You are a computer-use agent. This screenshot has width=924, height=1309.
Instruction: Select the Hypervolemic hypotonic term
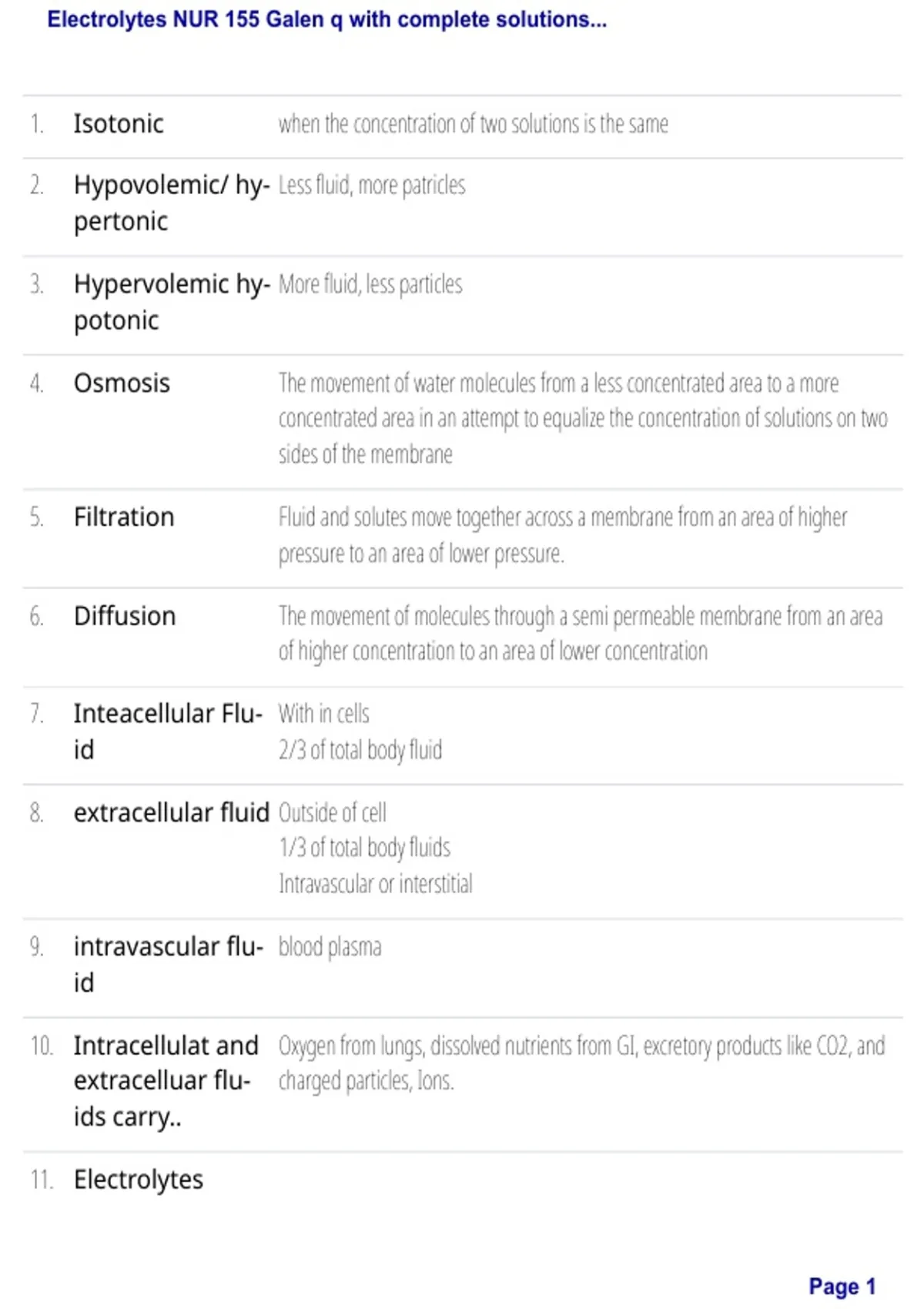[x=172, y=302]
